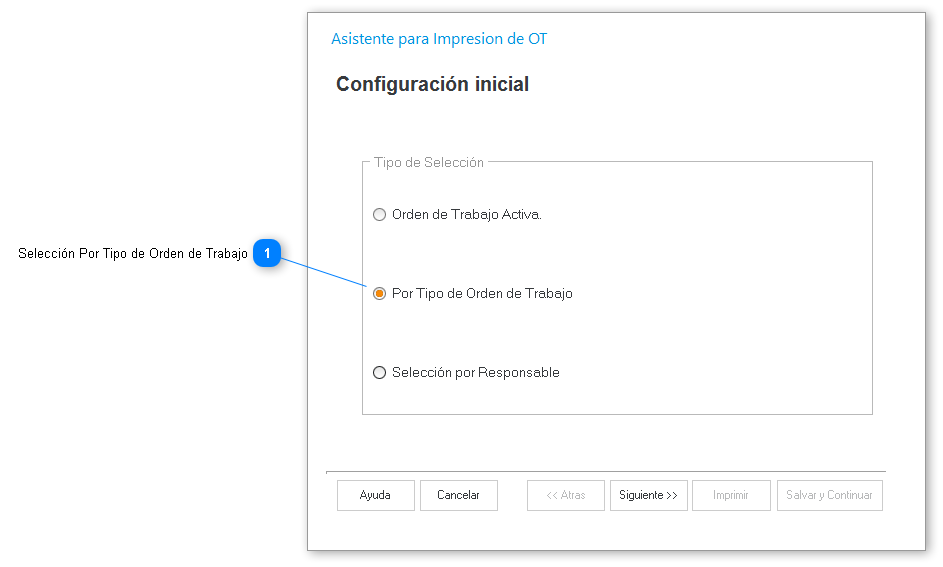Click the Cancelar button
The width and height of the screenshot is (943, 567).
[458, 495]
